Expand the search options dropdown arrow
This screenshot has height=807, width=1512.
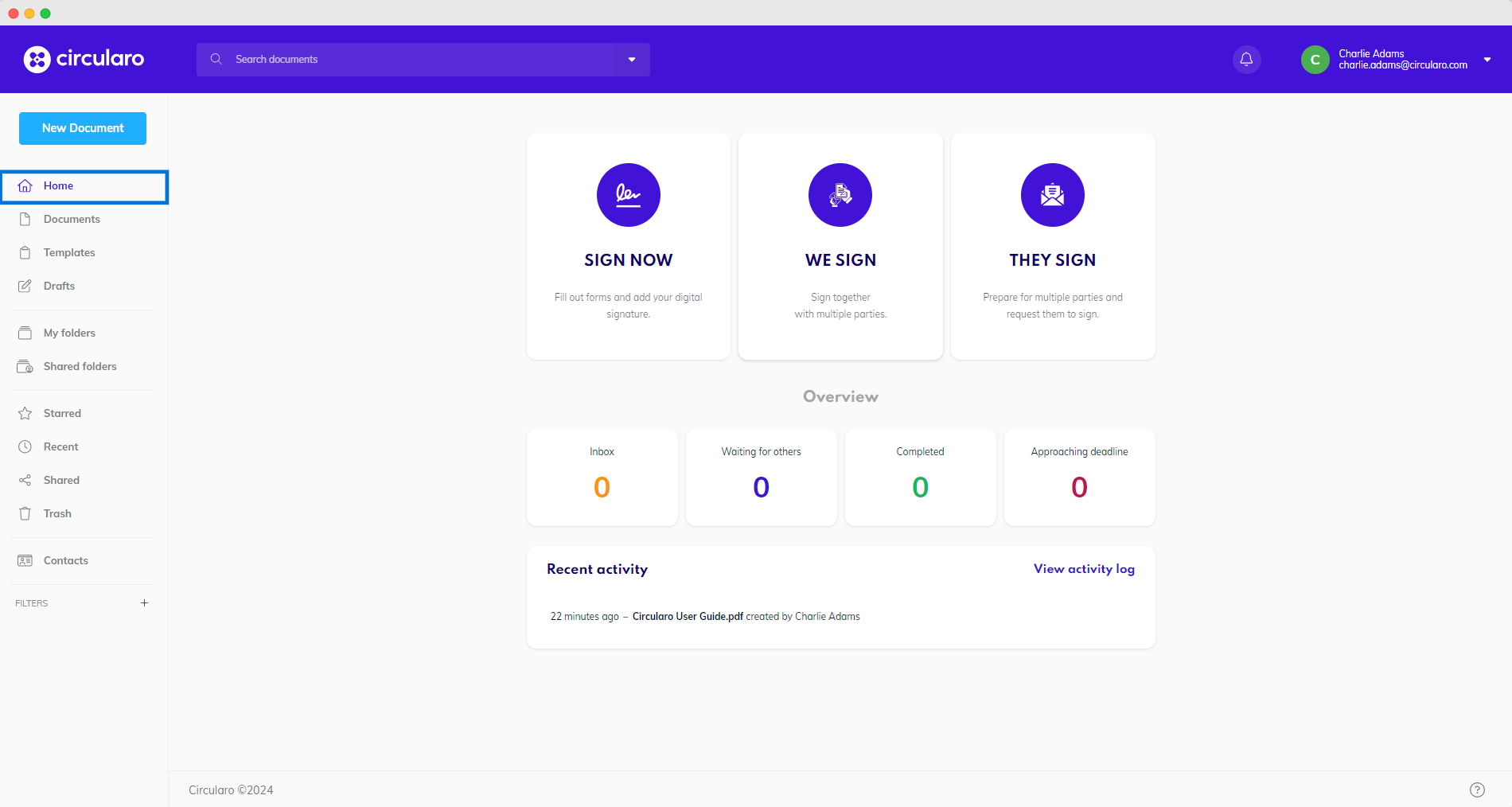click(x=632, y=60)
